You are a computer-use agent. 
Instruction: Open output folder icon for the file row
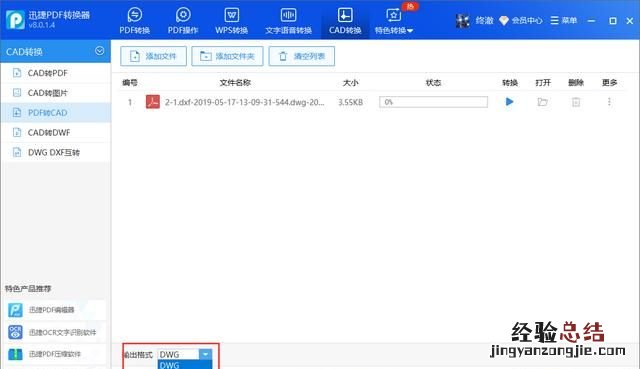pos(542,102)
